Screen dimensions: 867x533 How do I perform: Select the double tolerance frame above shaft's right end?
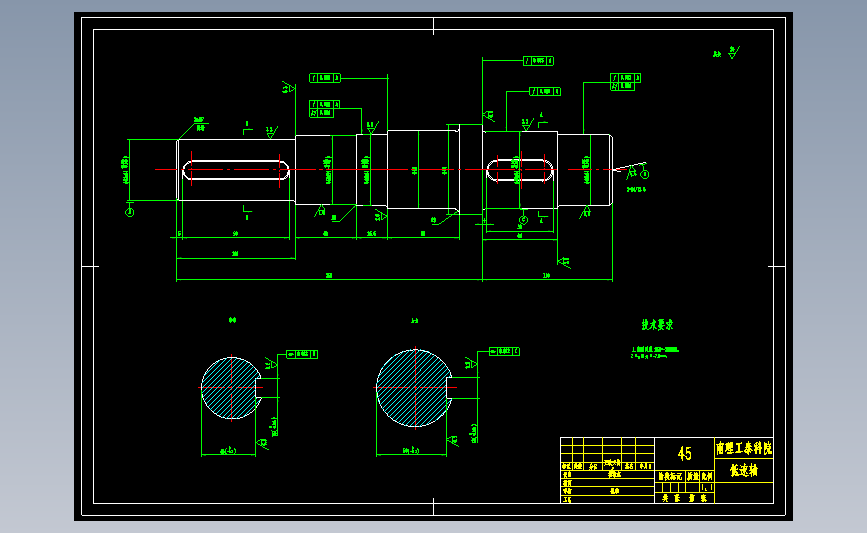[625, 82]
